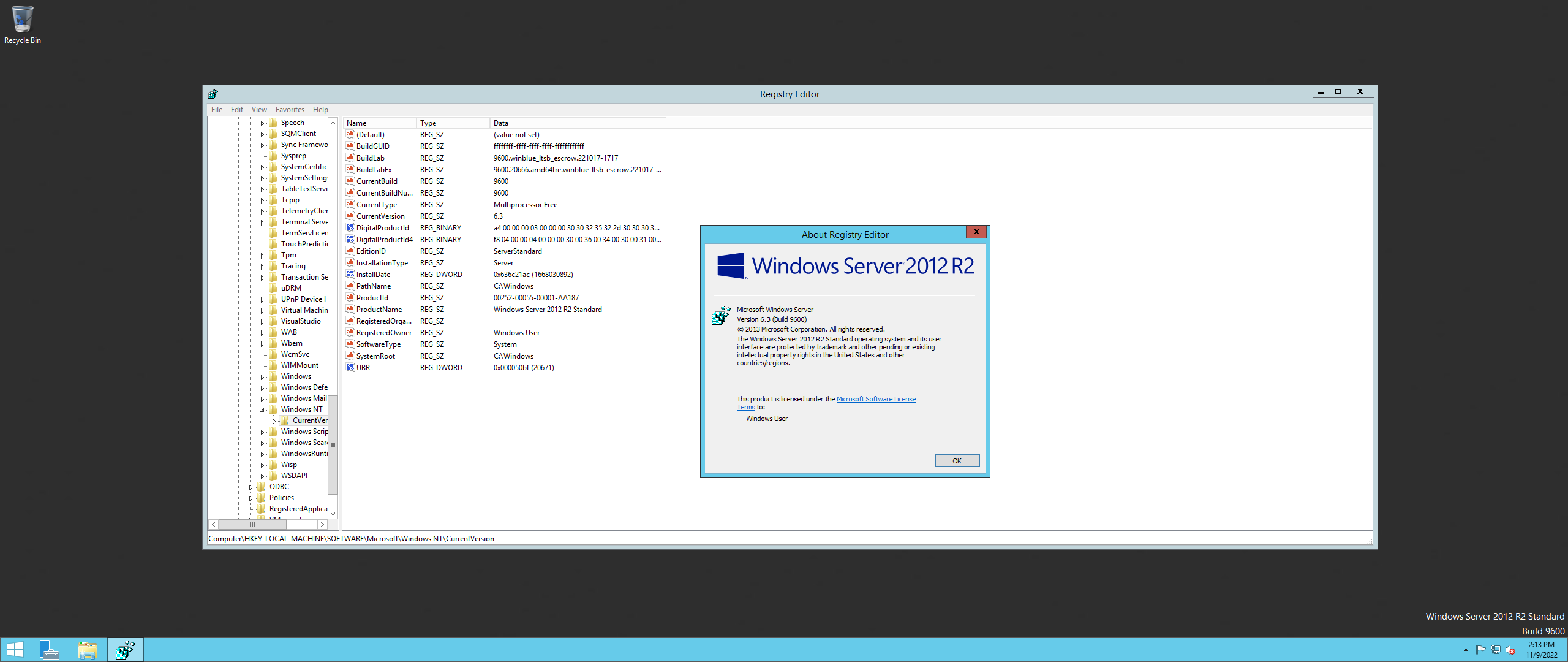Click the (Default) value icon
This screenshot has height=662, width=1568.
350,134
